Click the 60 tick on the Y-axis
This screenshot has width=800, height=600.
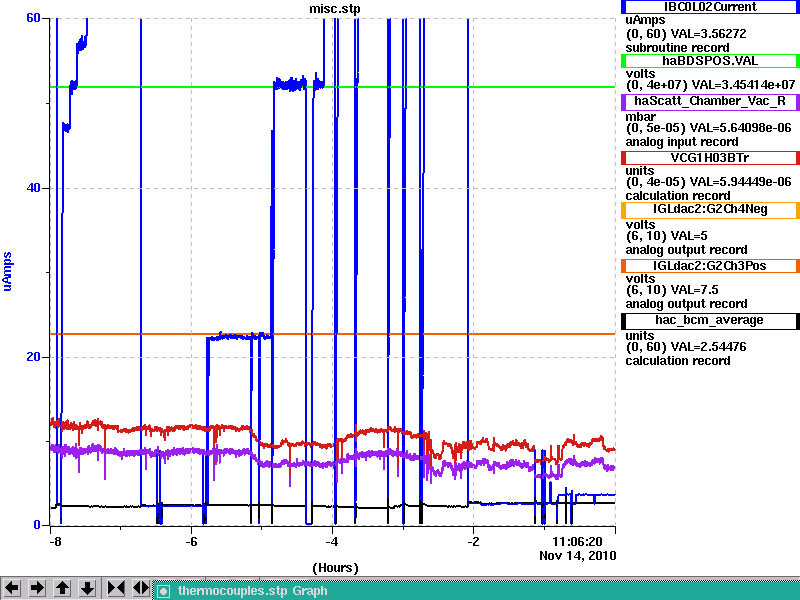tap(33, 18)
